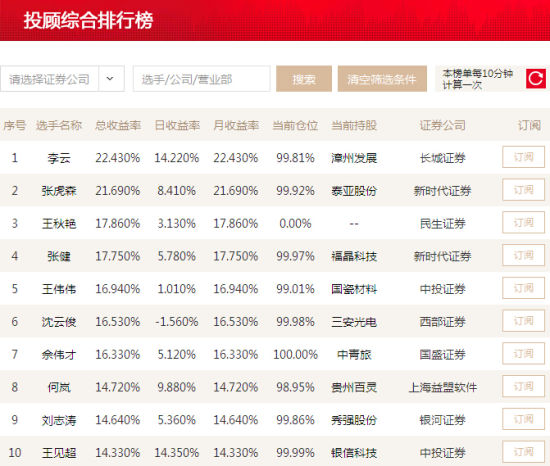Subscribe to 沈云俊 with 订阅 button
Image resolution: width=550 pixels, height=466 pixels.
point(523,321)
